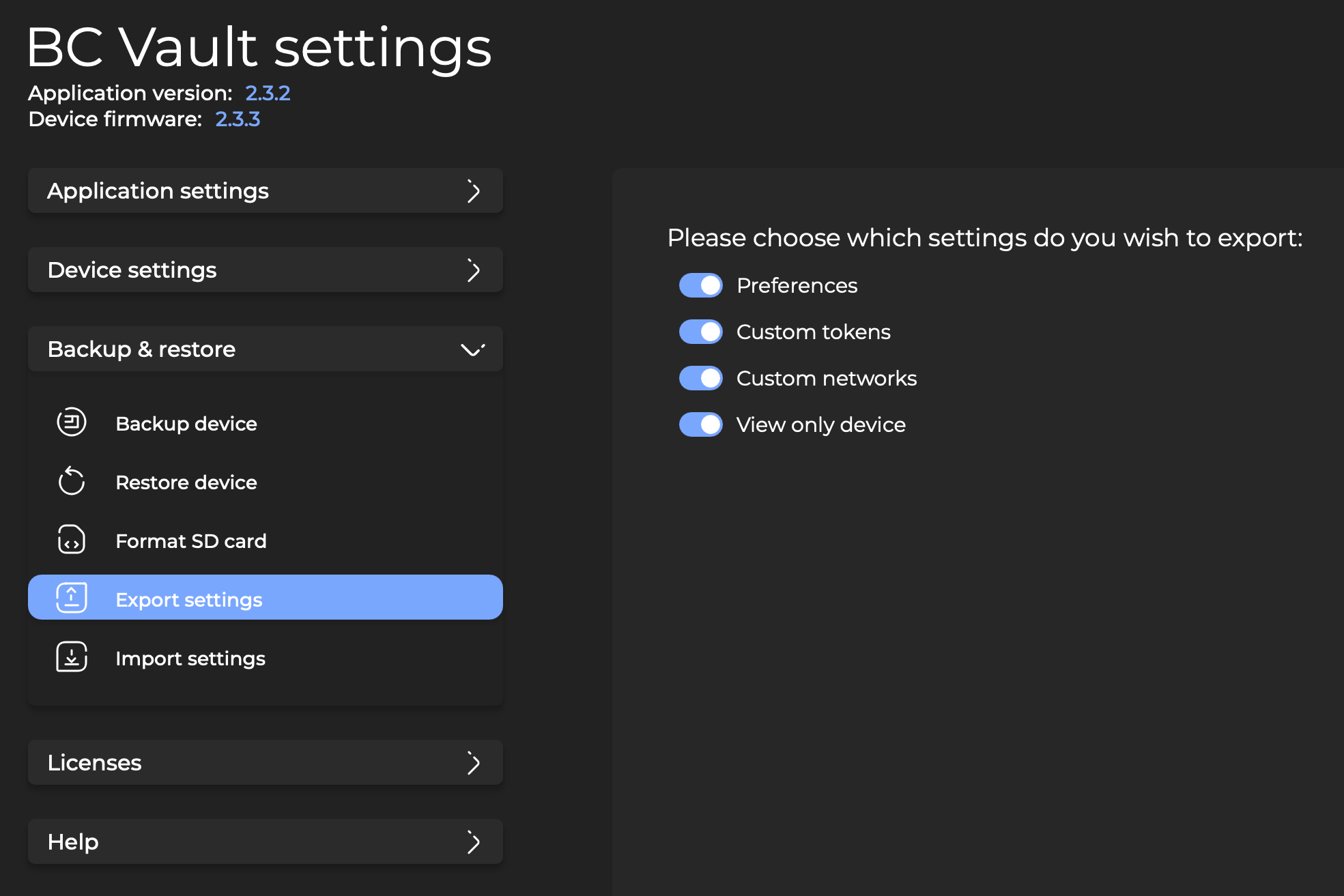The image size is (1344, 896).
Task: Toggle the View only device option
Action: tap(700, 424)
